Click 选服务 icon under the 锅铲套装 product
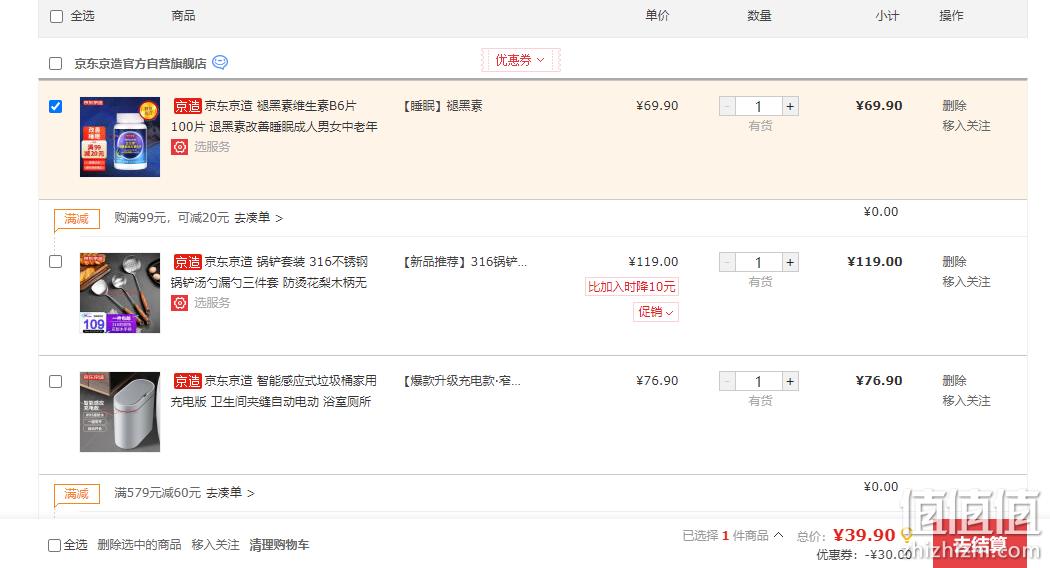1050x568 pixels. point(179,303)
